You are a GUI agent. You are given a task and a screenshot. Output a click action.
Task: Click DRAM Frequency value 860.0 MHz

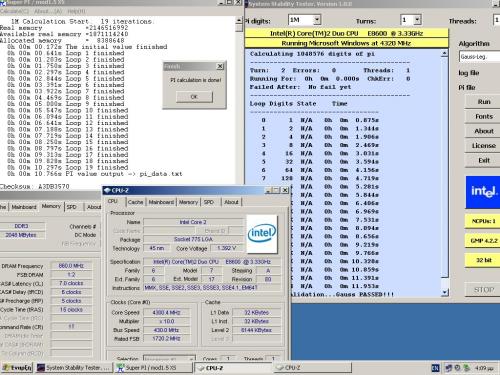pos(71,266)
